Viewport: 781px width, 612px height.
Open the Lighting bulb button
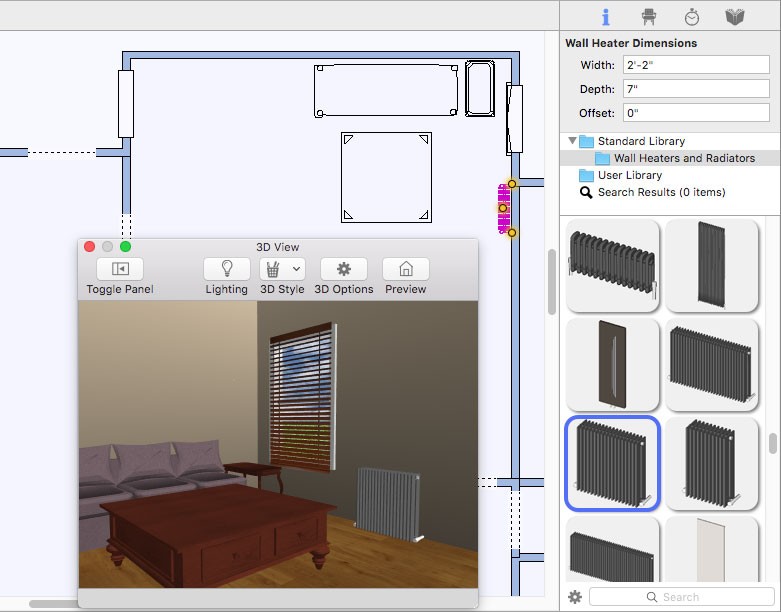pyautogui.click(x=227, y=269)
